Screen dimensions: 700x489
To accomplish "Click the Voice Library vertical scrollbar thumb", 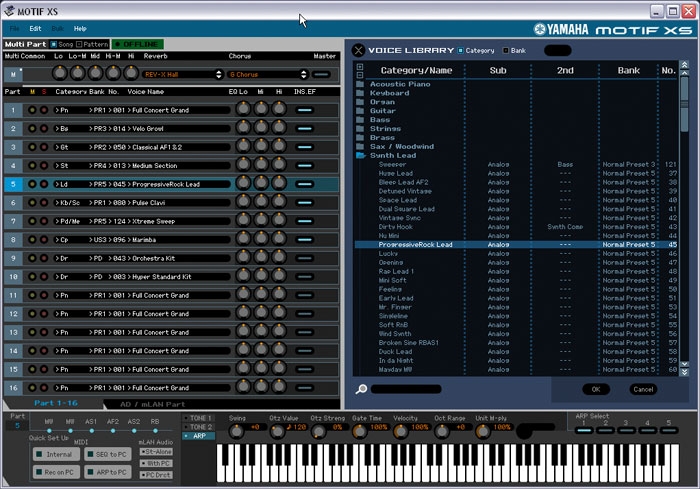I will click(684, 104).
